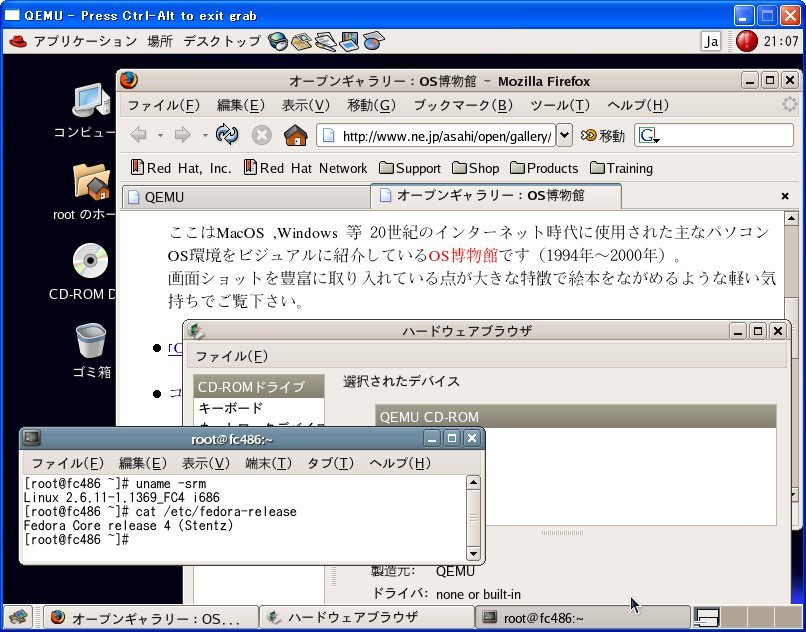Screen dimensions: 806x632
Task: Open the Red Hat Network bookmark
Action: point(305,168)
